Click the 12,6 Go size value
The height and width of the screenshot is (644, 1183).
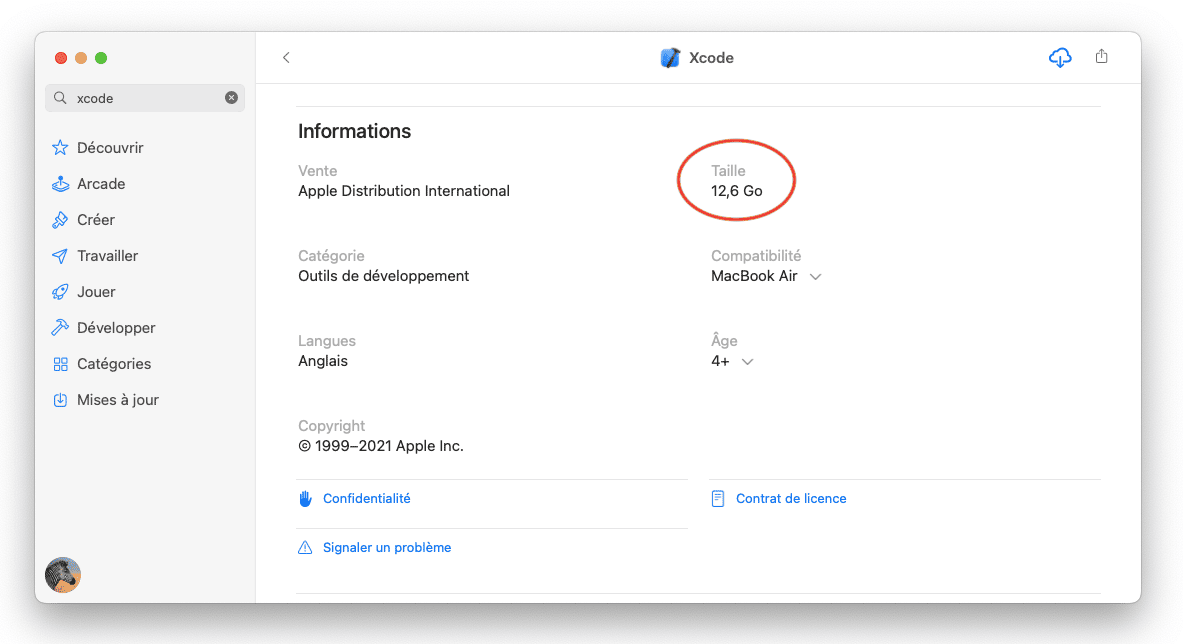point(736,191)
